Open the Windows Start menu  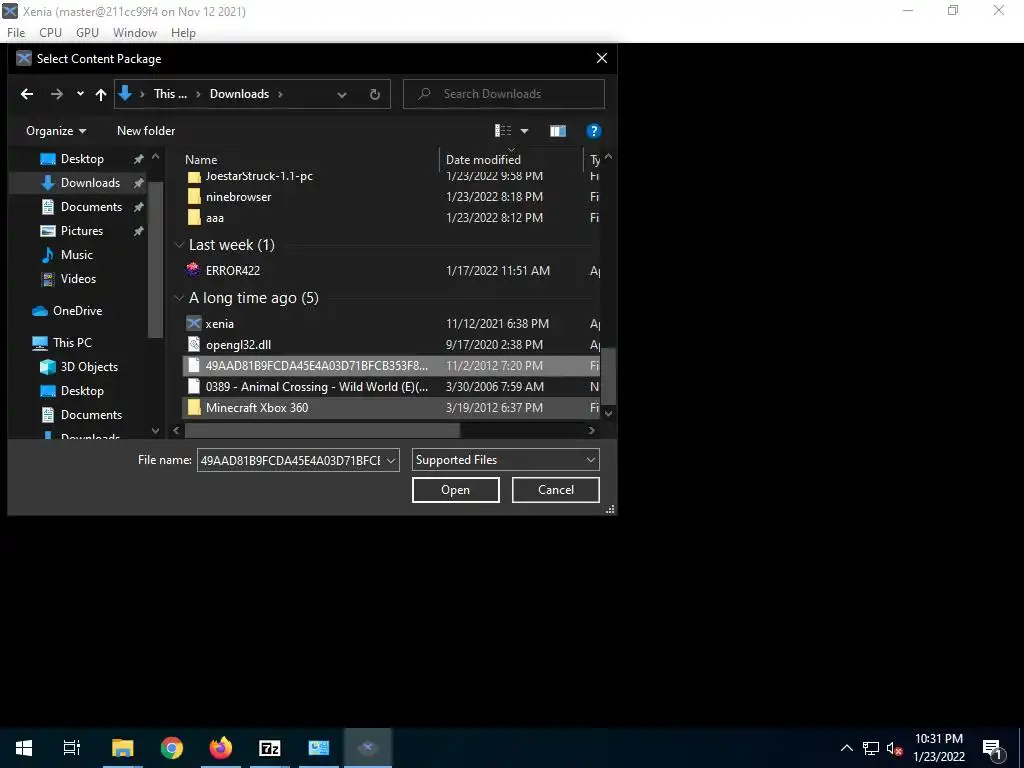click(x=24, y=748)
